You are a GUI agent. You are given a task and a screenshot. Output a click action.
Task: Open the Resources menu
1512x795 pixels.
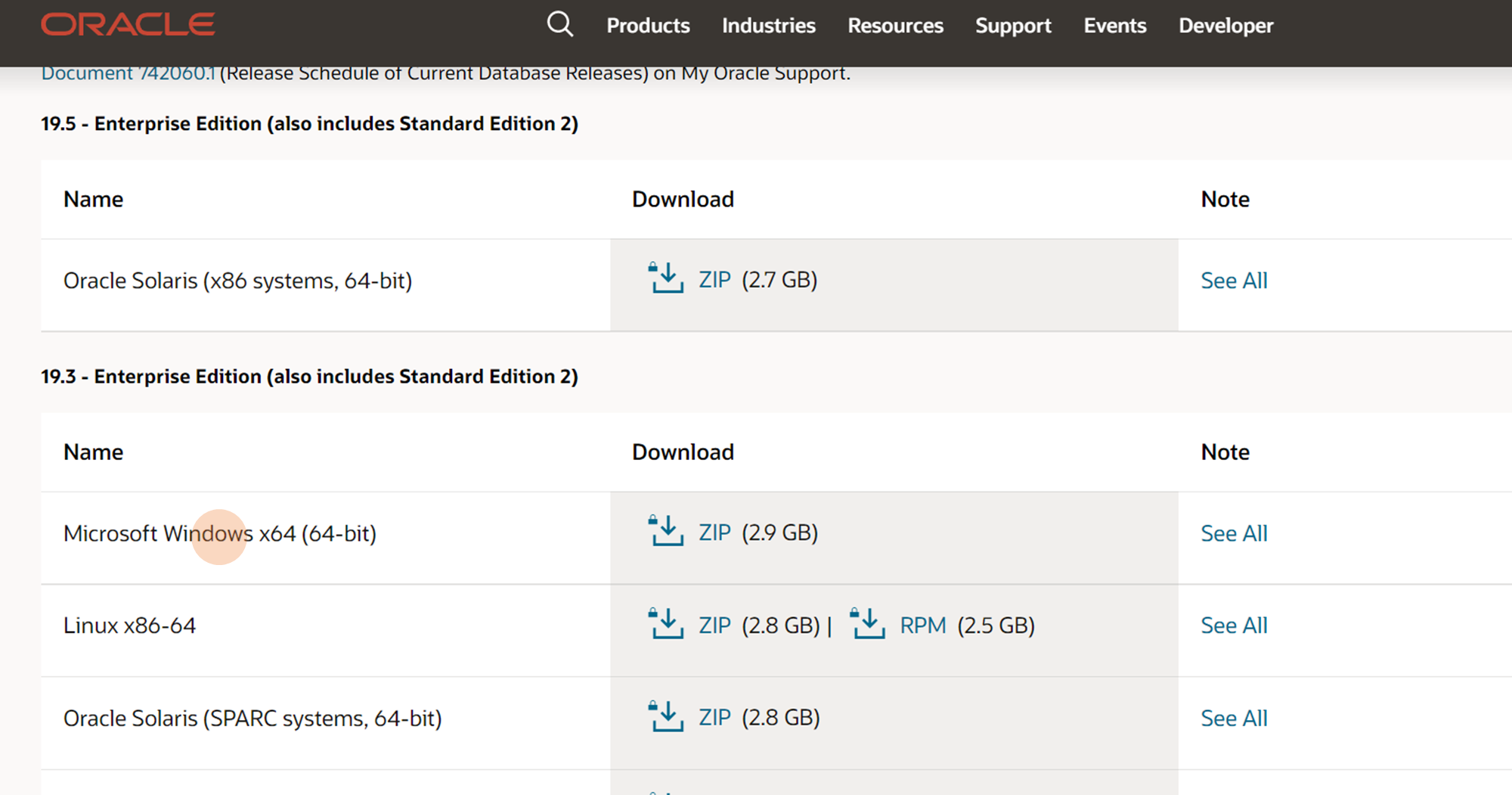[895, 26]
